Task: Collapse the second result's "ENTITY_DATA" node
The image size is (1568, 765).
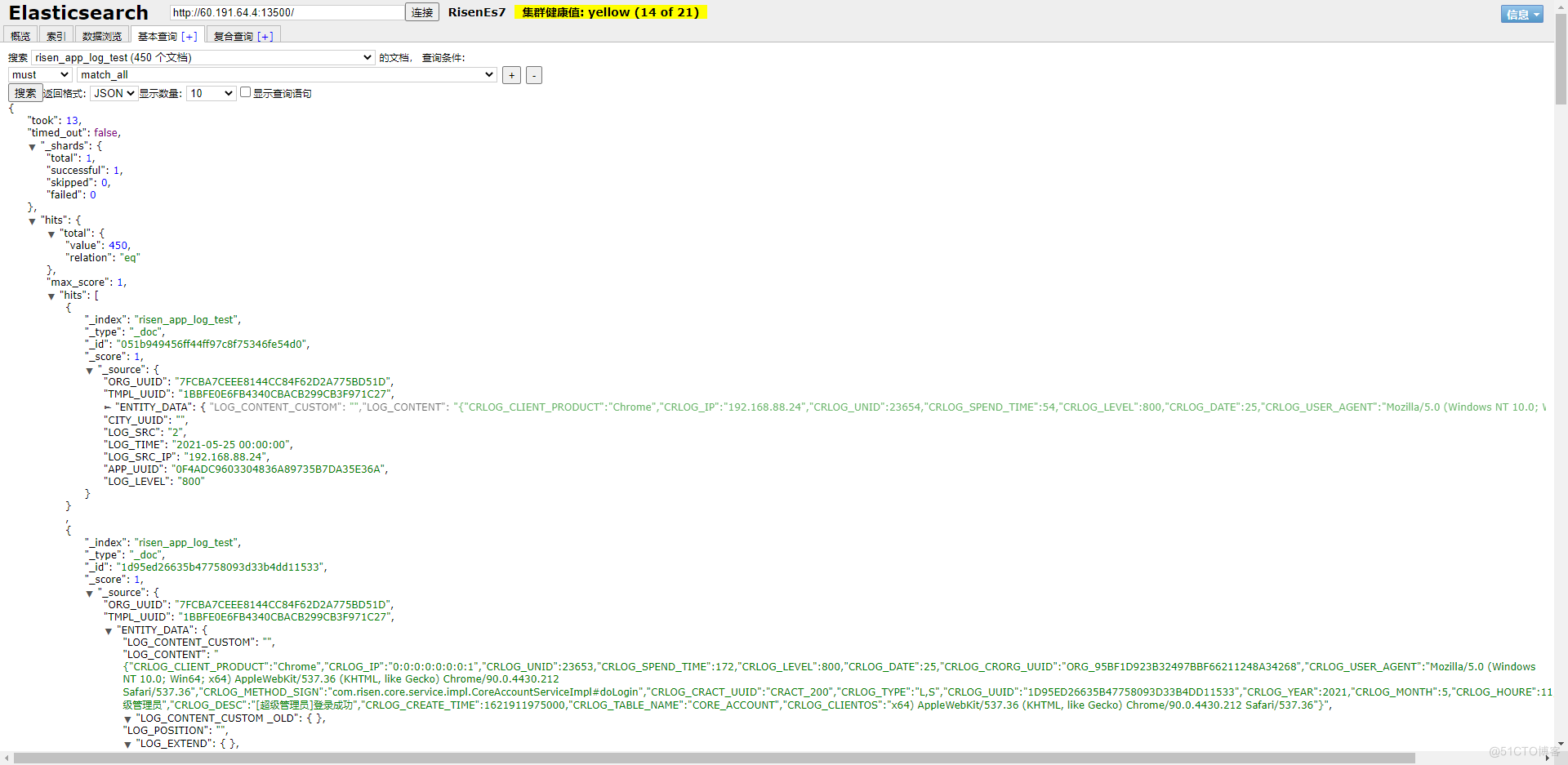Action: coord(109,631)
